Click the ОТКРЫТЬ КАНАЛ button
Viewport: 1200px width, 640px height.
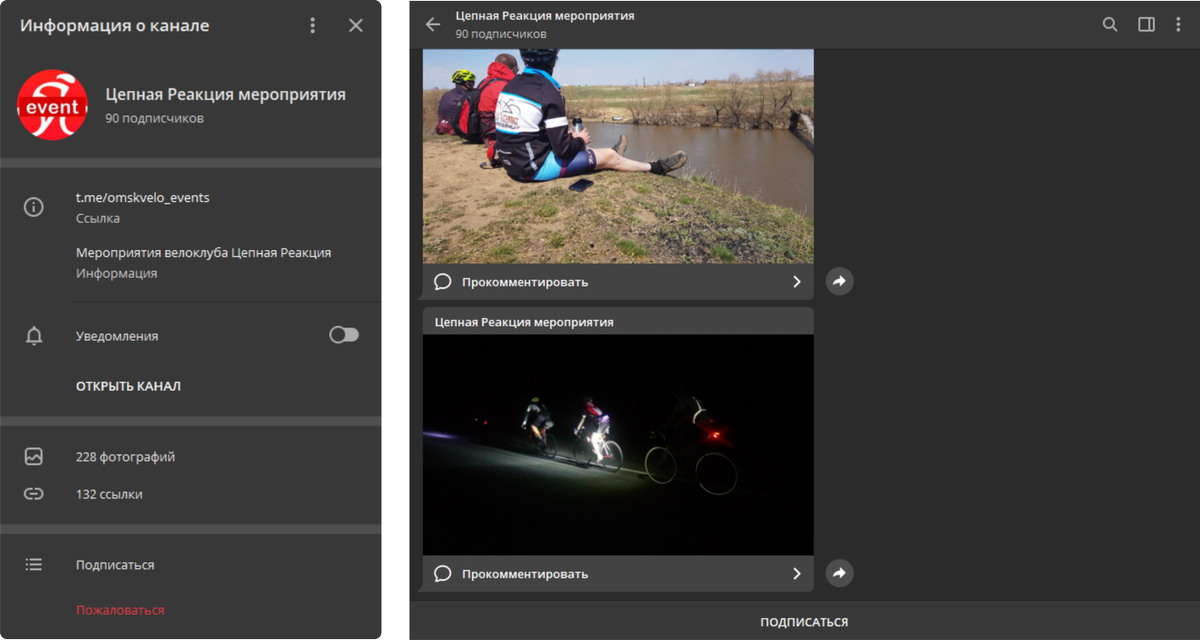pyautogui.click(x=128, y=386)
